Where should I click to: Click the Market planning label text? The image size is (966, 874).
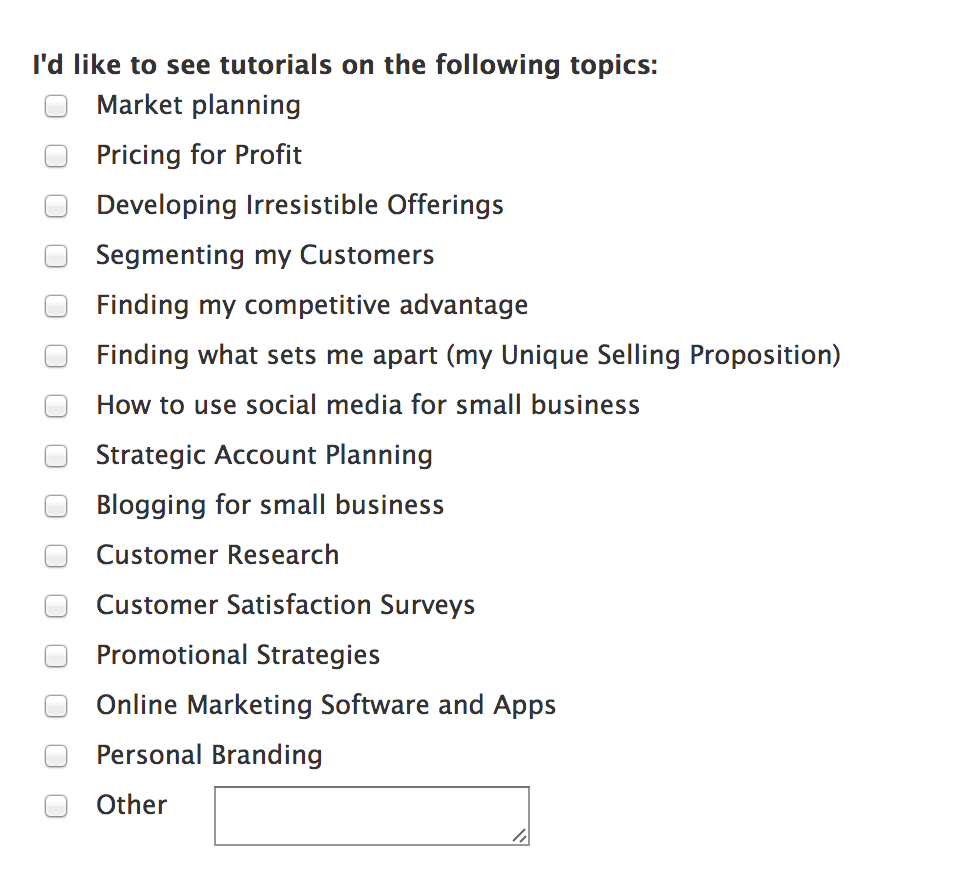(x=198, y=105)
